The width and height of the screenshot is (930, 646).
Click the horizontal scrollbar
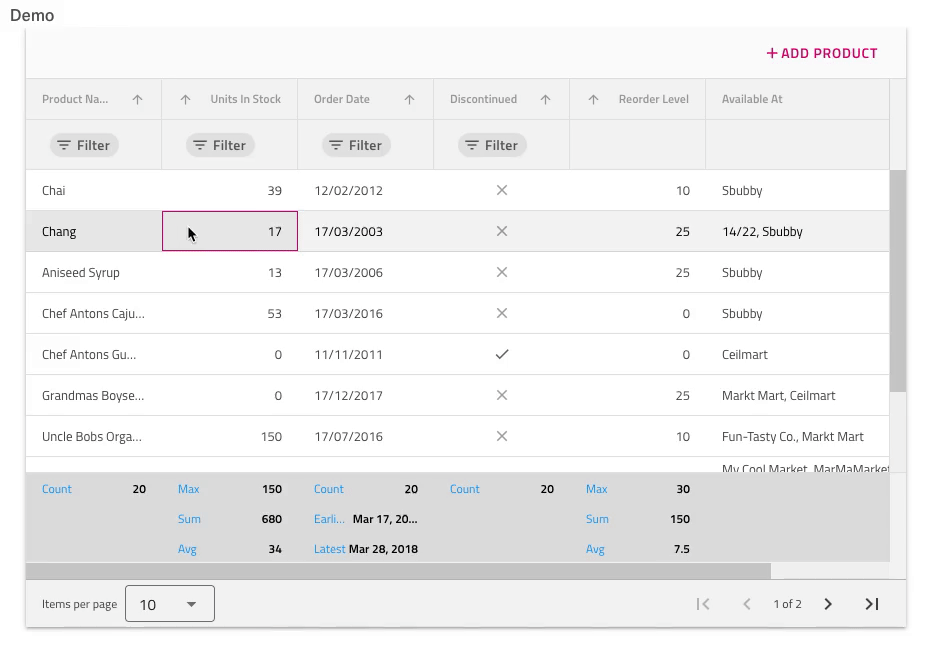400,570
